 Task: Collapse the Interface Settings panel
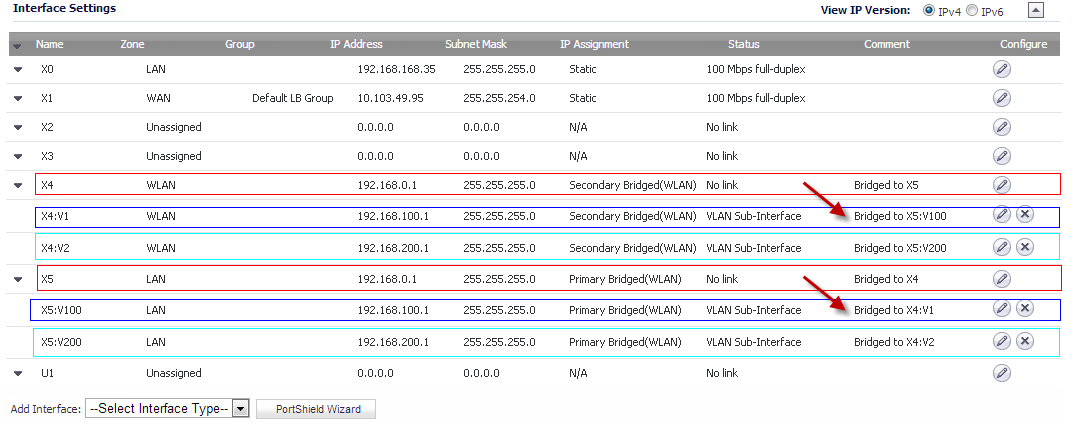1036,10
